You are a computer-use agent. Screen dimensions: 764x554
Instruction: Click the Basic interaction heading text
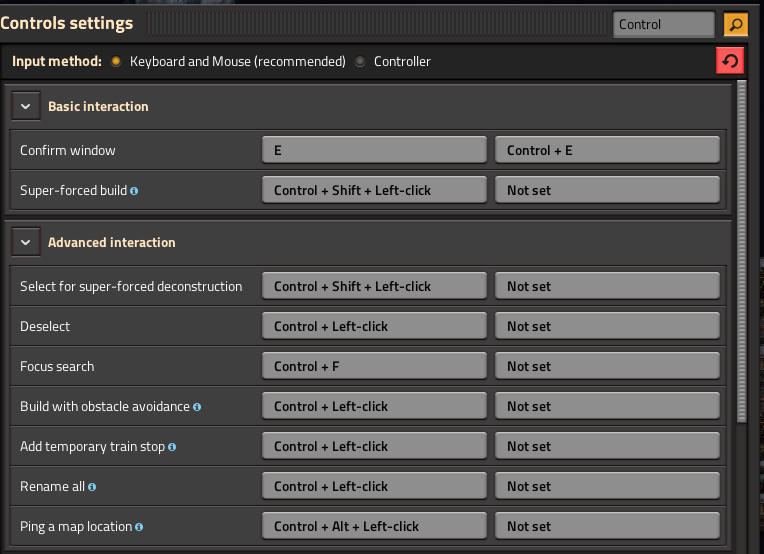(x=98, y=106)
